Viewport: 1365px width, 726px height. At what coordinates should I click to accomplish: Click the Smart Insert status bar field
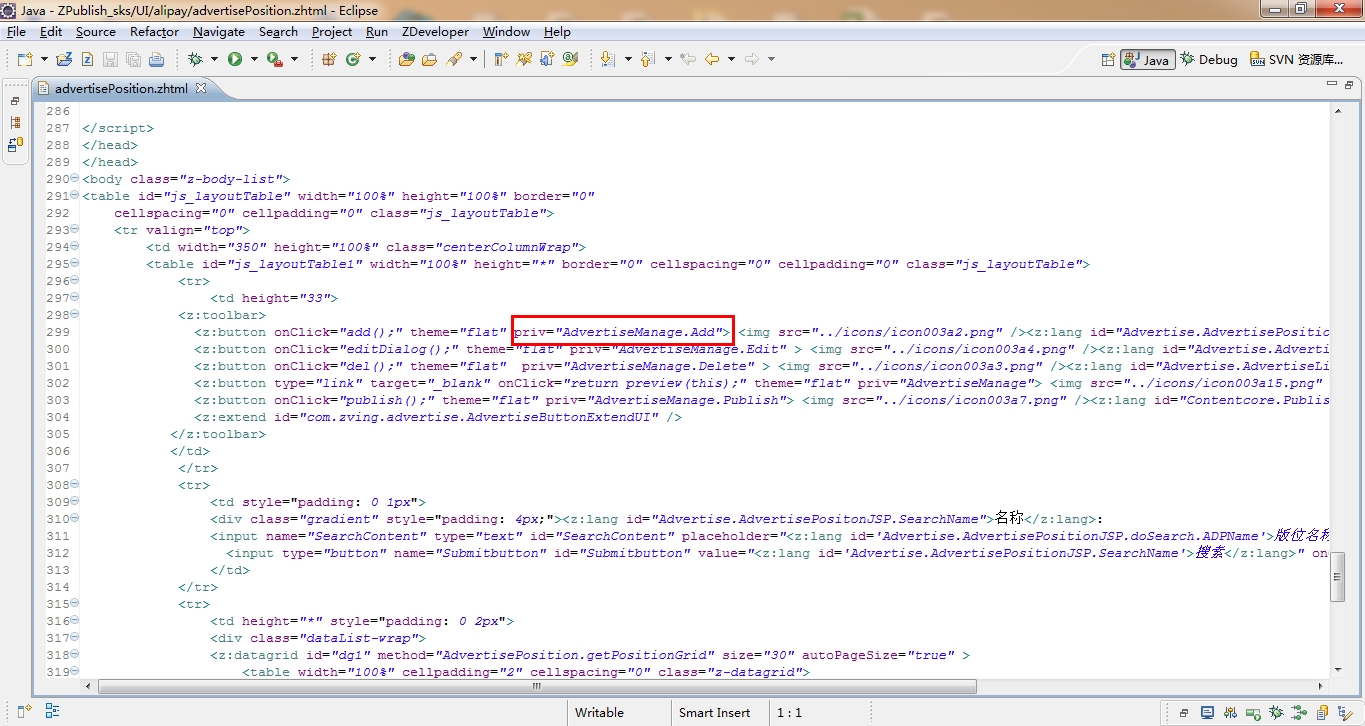coord(714,713)
